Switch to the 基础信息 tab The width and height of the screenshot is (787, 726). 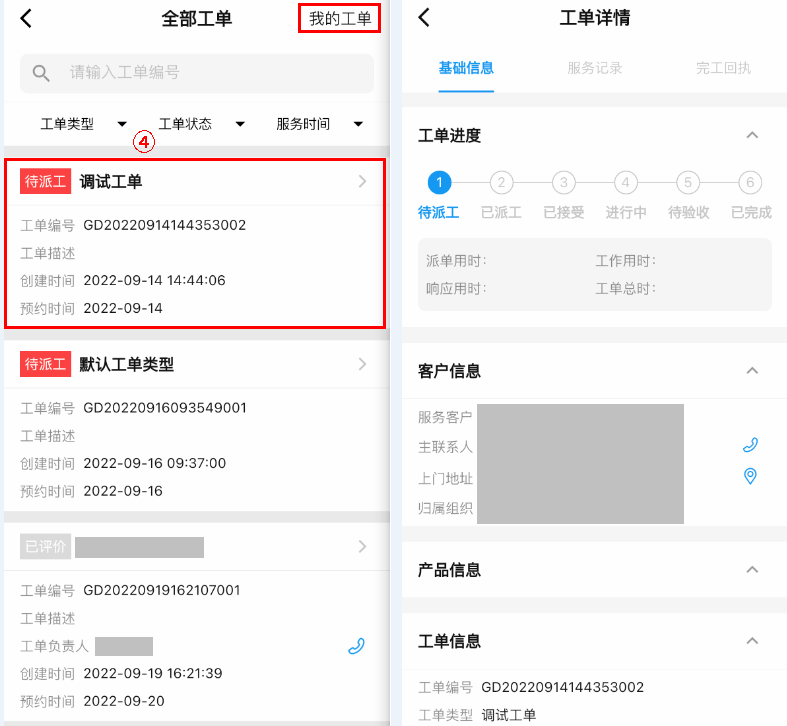coord(466,68)
